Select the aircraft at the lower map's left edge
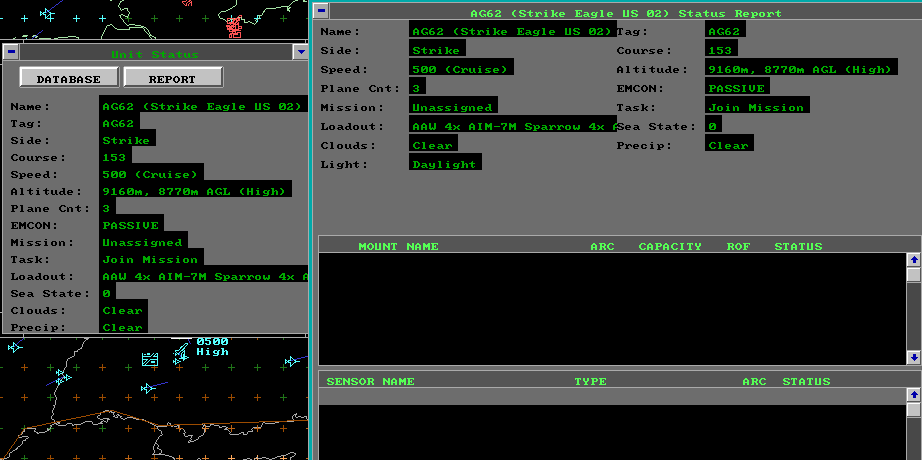The image size is (922, 460). pos(15,347)
